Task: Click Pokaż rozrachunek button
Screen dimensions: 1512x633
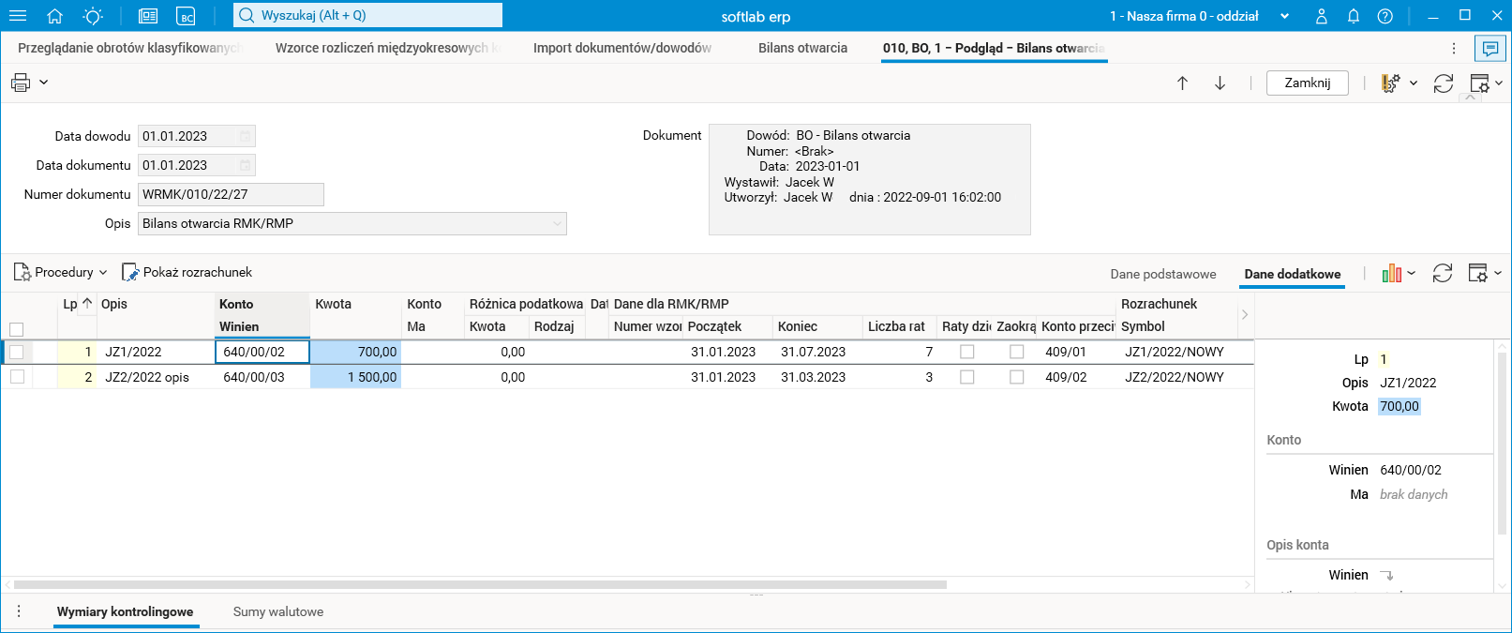Action: click(x=187, y=272)
